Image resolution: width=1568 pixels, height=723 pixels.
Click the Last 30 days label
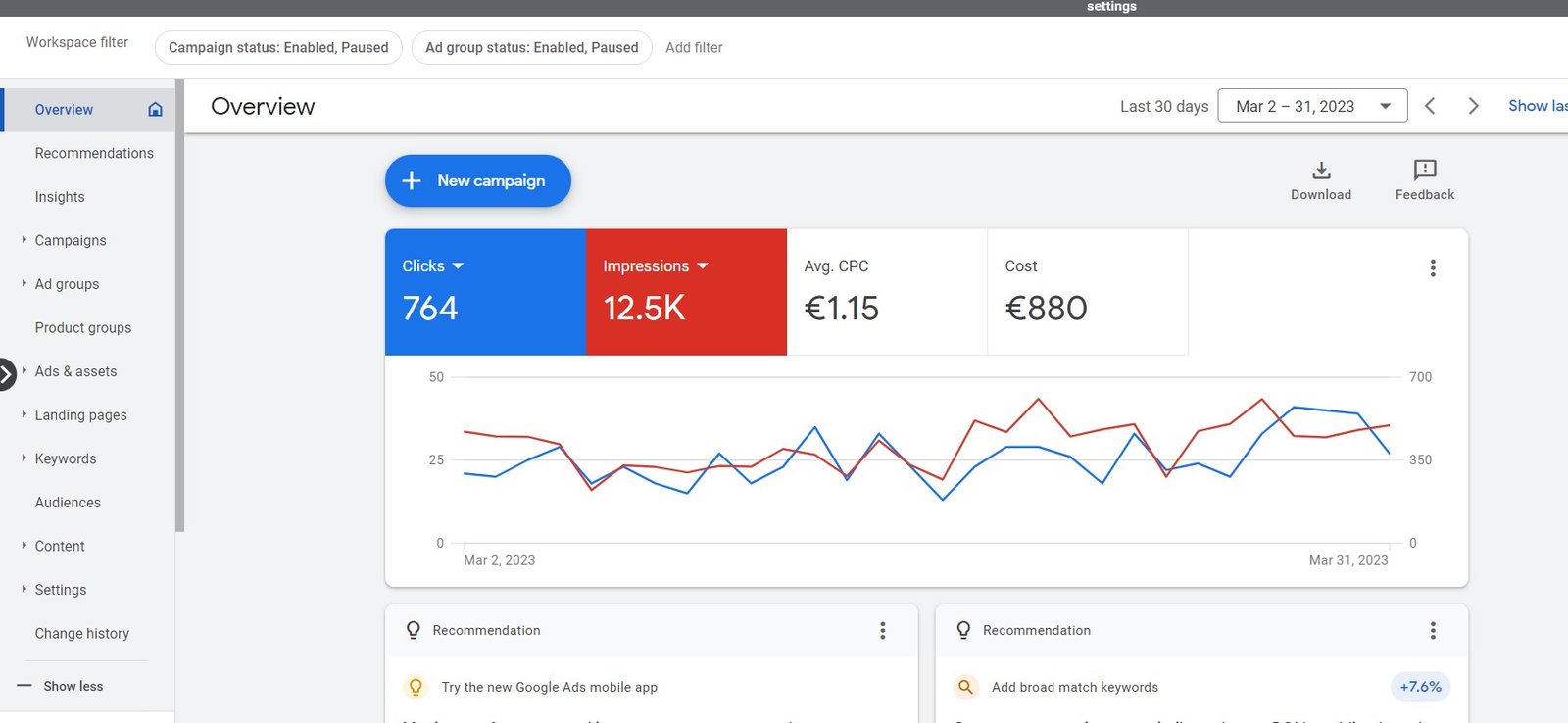pos(1164,106)
